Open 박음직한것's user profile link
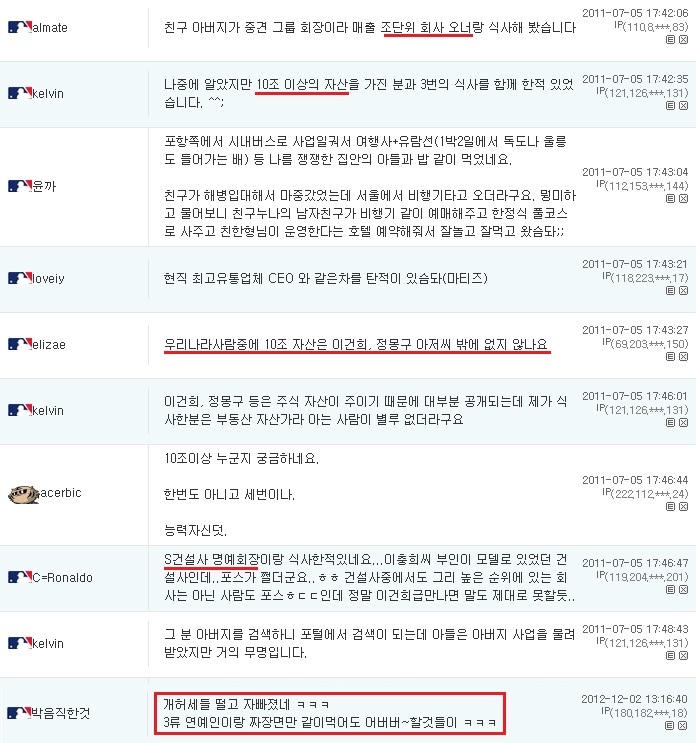This screenshot has height=743, width=696. [60, 713]
